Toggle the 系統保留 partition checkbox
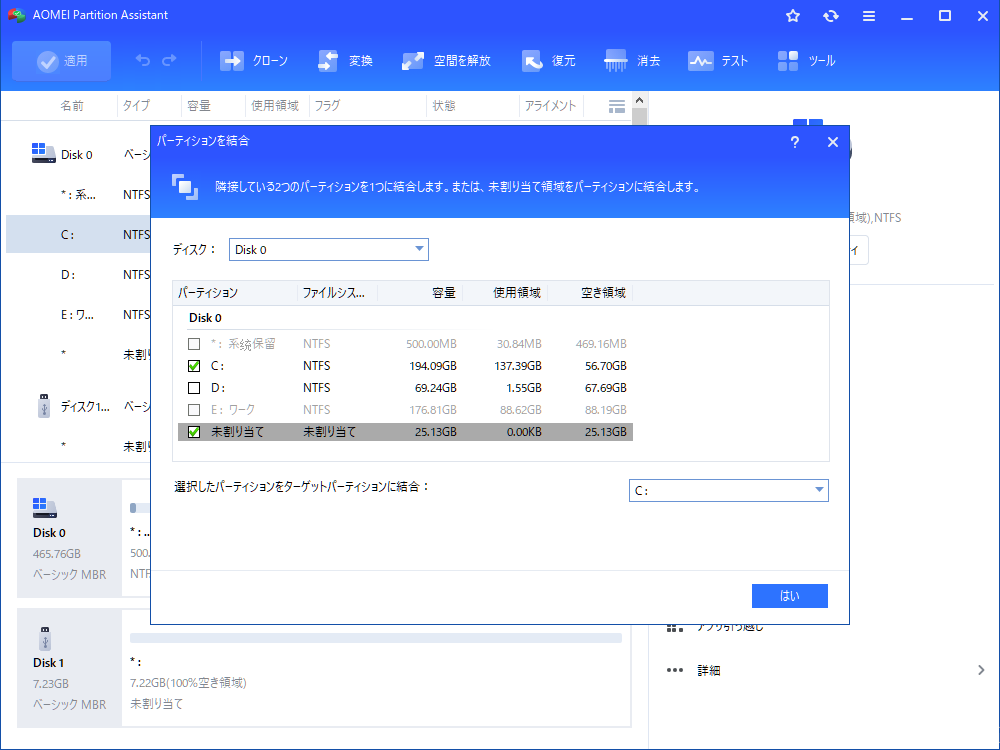The width and height of the screenshot is (1000, 750). point(194,344)
